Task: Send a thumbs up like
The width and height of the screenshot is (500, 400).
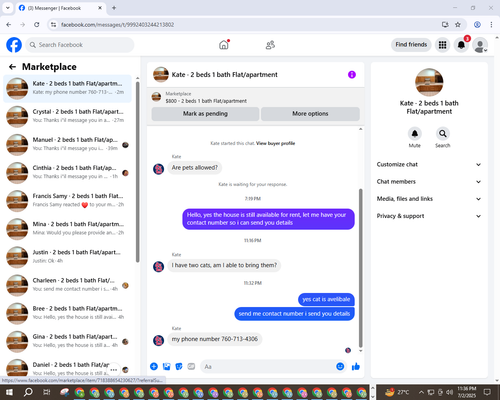Action: tap(356, 367)
